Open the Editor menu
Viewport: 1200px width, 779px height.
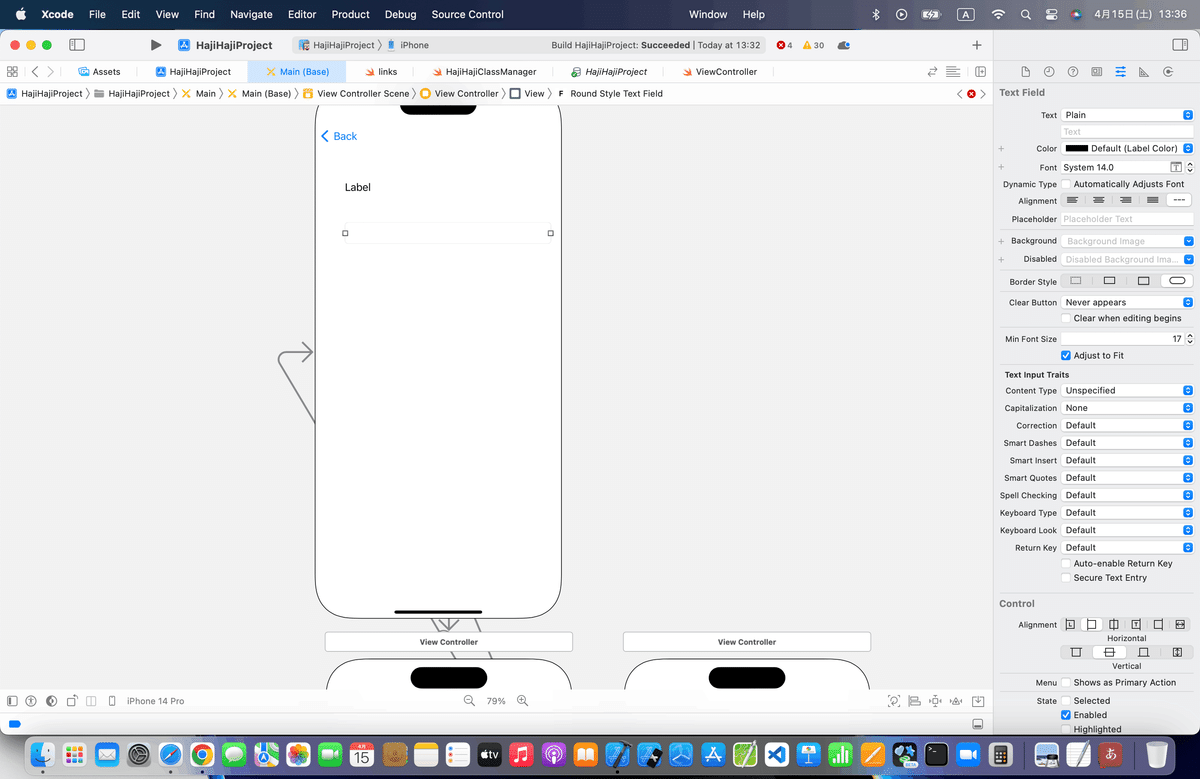(302, 14)
